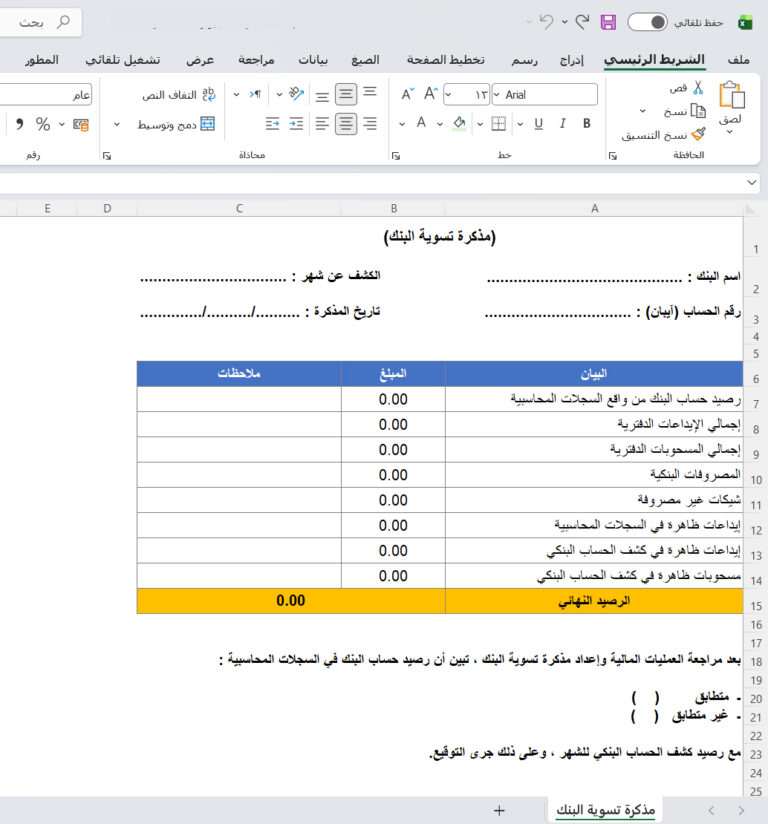Click the text Orientation icon
768x824 pixels.
coord(296,94)
